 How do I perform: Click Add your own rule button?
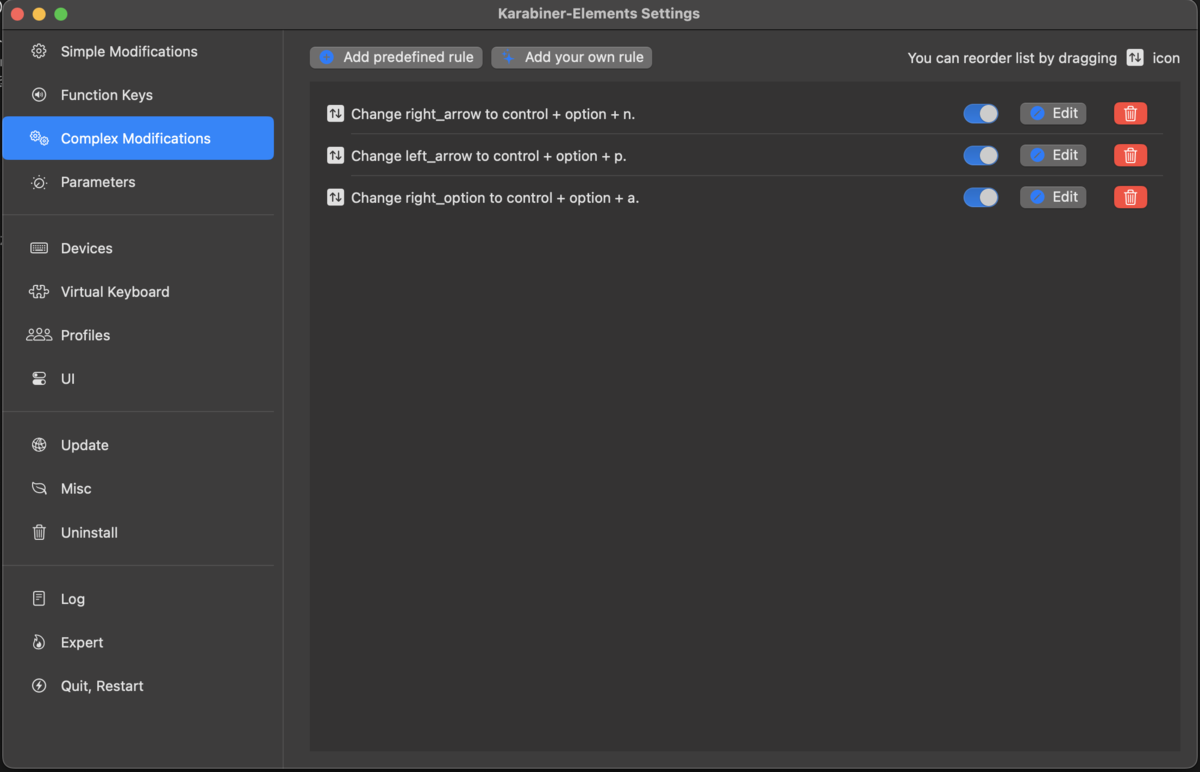click(572, 57)
